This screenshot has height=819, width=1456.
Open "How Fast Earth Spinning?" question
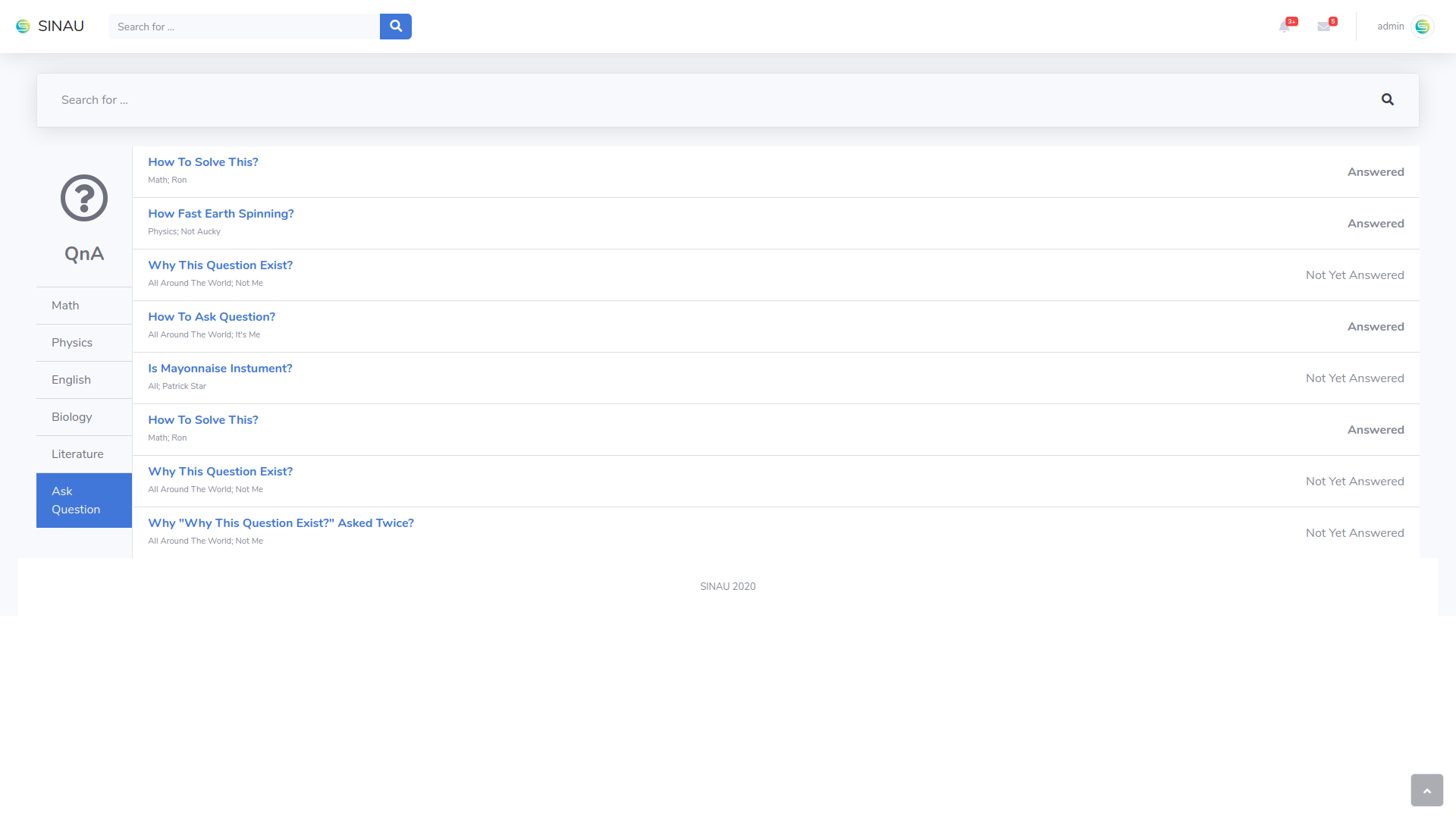221,214
